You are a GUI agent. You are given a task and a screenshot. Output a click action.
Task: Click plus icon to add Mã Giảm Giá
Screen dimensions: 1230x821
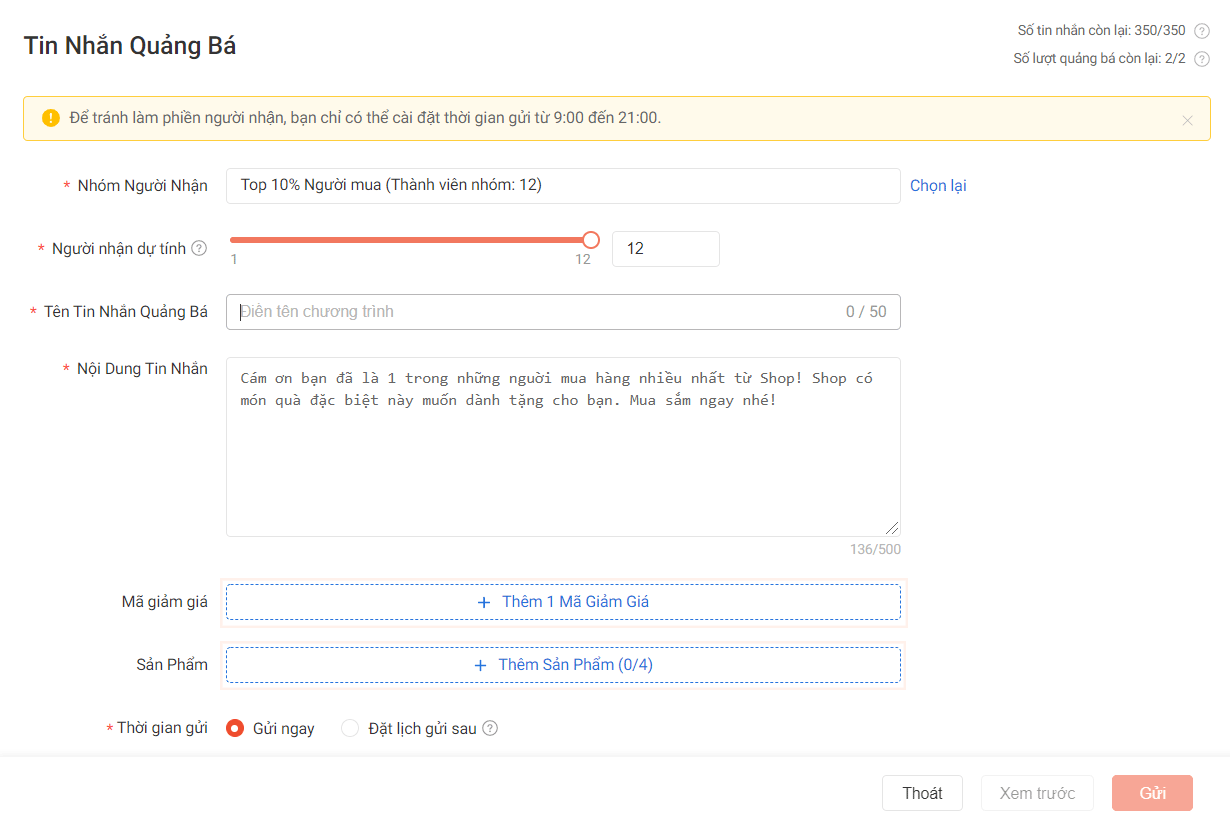pos(484,602)
